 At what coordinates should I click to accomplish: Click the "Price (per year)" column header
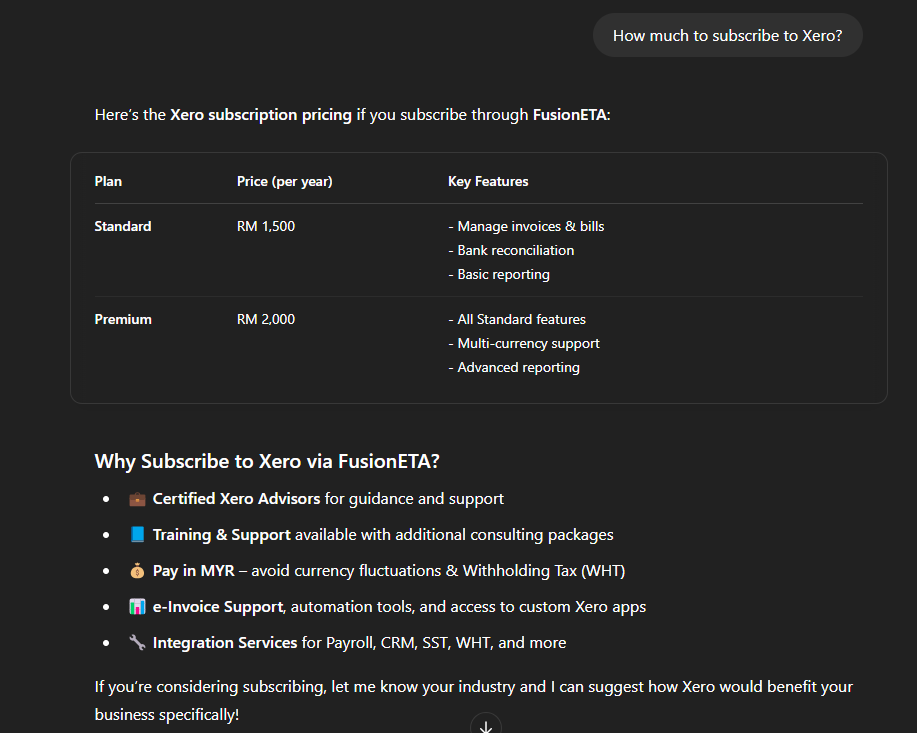(284, 182)
